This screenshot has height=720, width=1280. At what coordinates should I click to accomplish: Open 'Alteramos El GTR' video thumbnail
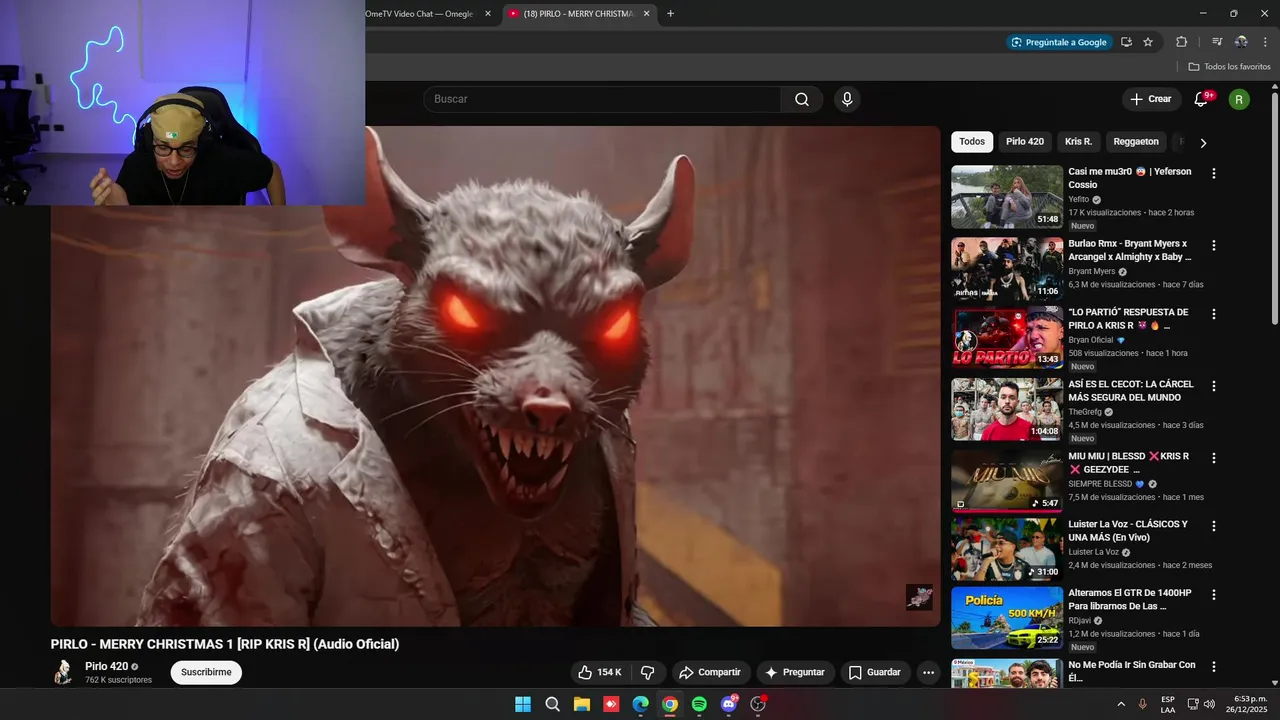pos(1007,618)
